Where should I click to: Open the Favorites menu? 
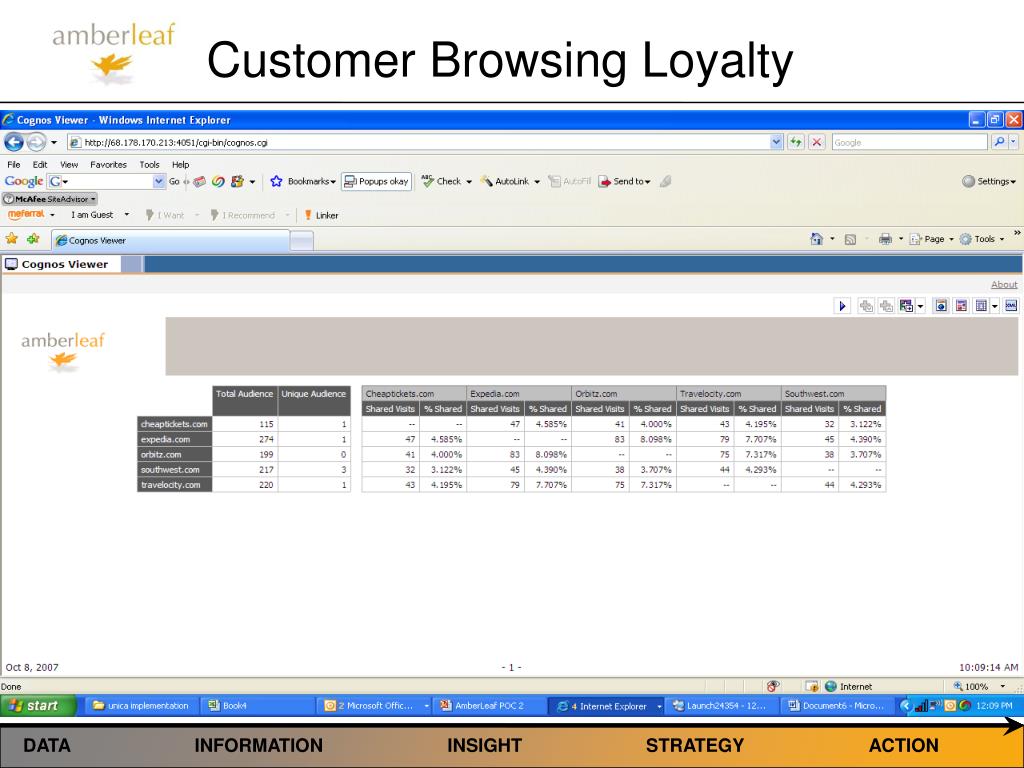(108, 165)
